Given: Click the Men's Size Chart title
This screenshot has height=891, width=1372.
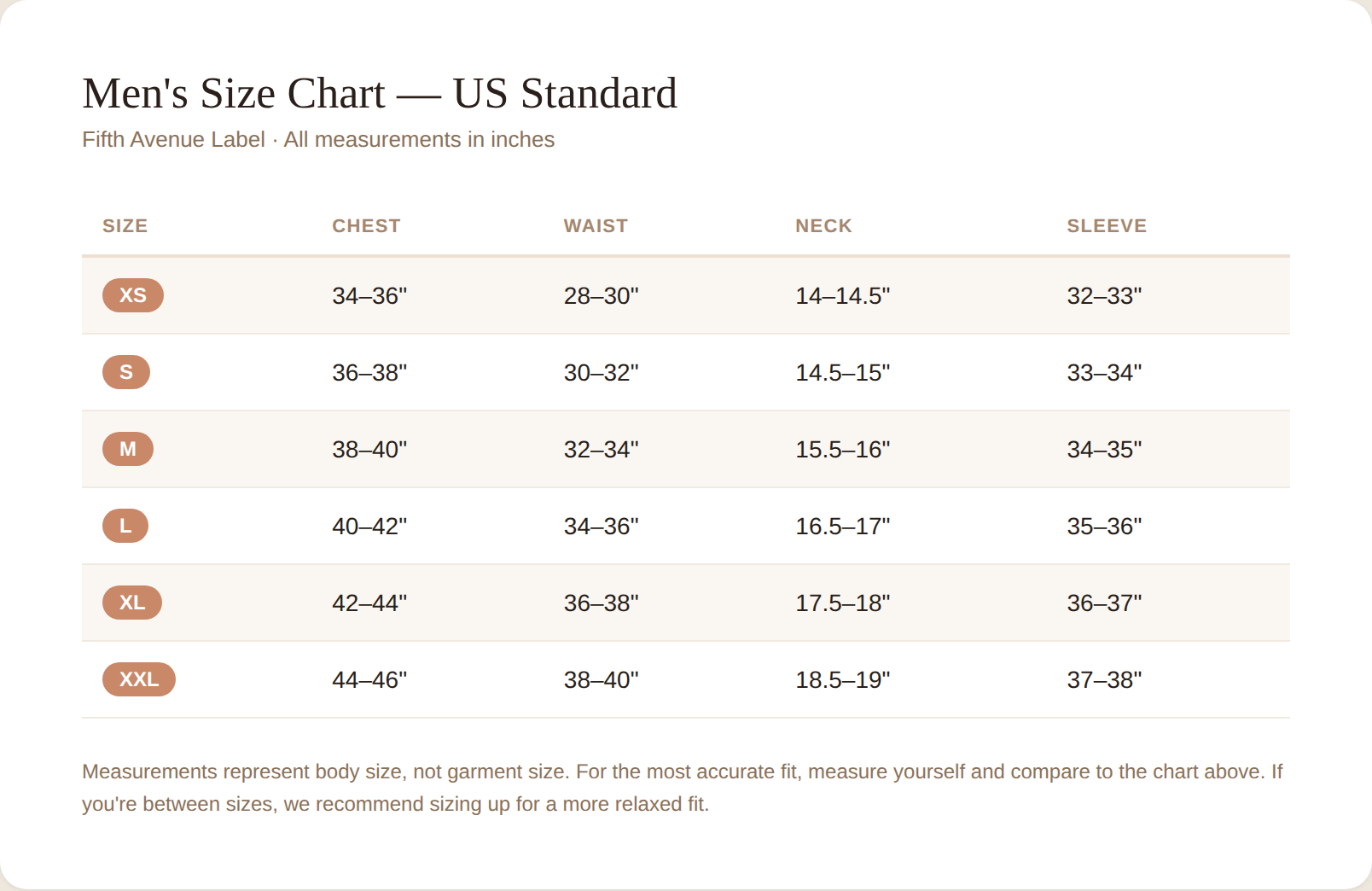Looking at the screenshot, I should [380, 94].
